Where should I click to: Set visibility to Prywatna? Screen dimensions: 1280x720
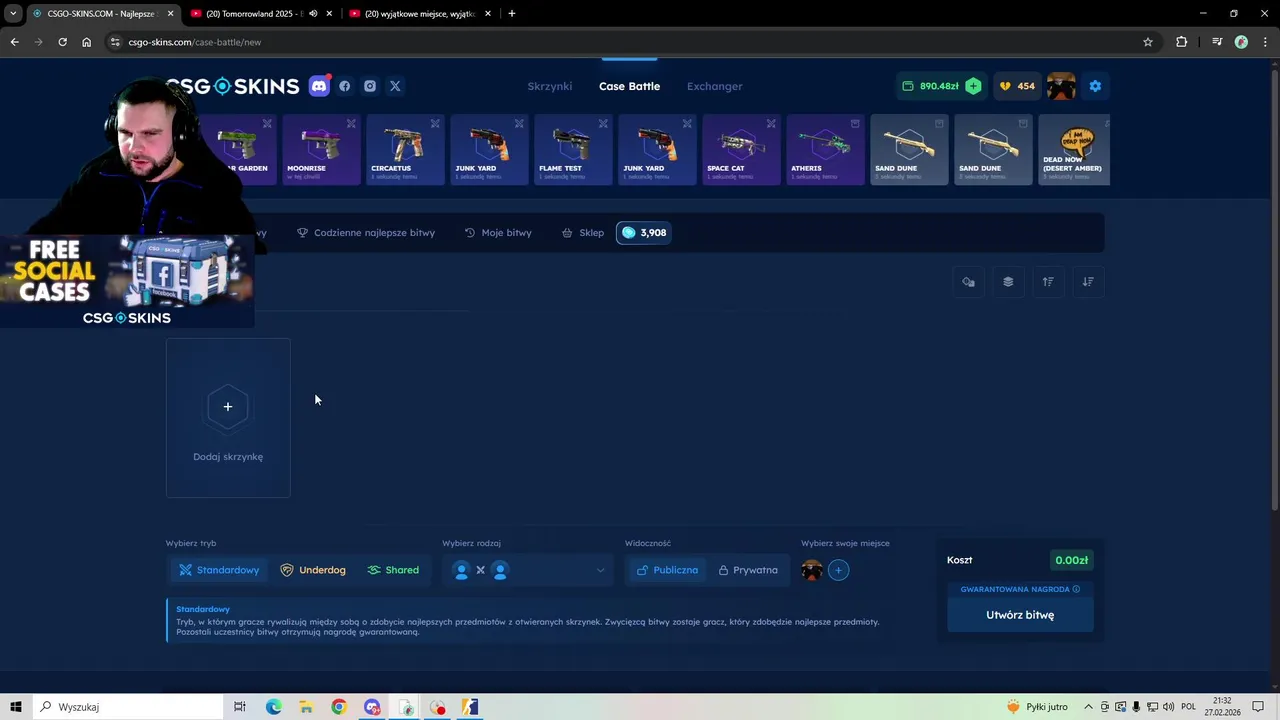tap(748, 570)
